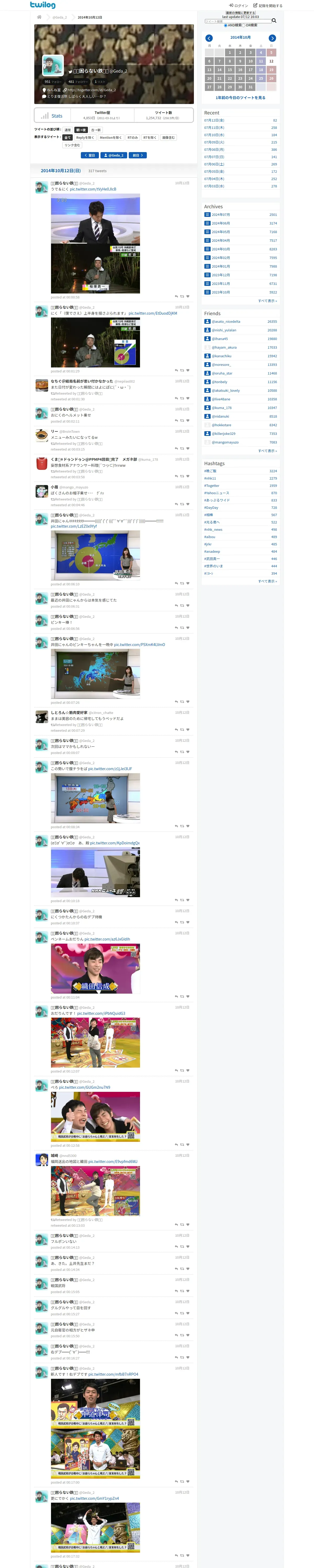Screen dimensions: 314x1568
Task: Click list icon beside 2023年10月 archive
Action: tap(207, 292)
